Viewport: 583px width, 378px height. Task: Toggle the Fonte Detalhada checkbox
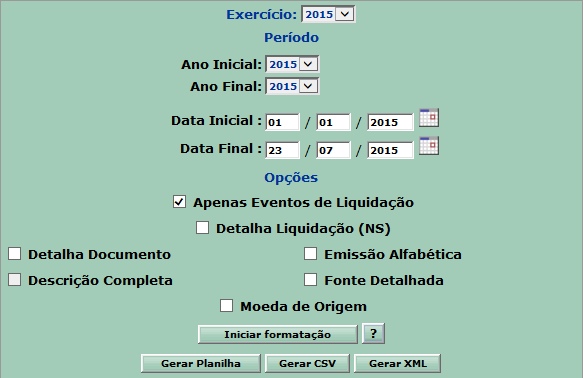(x=310, y=280)
